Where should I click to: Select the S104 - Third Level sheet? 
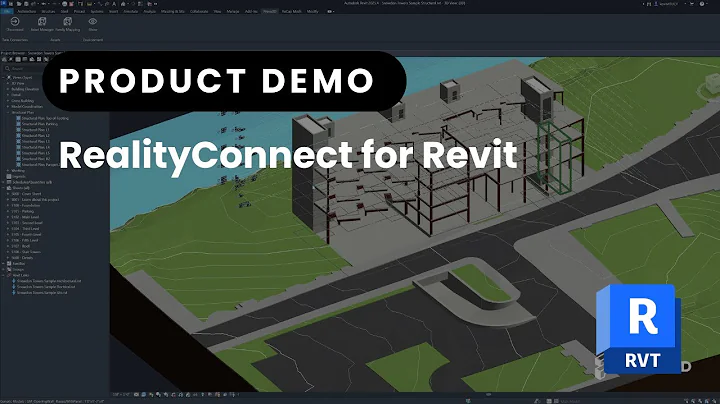pos(25,229)
